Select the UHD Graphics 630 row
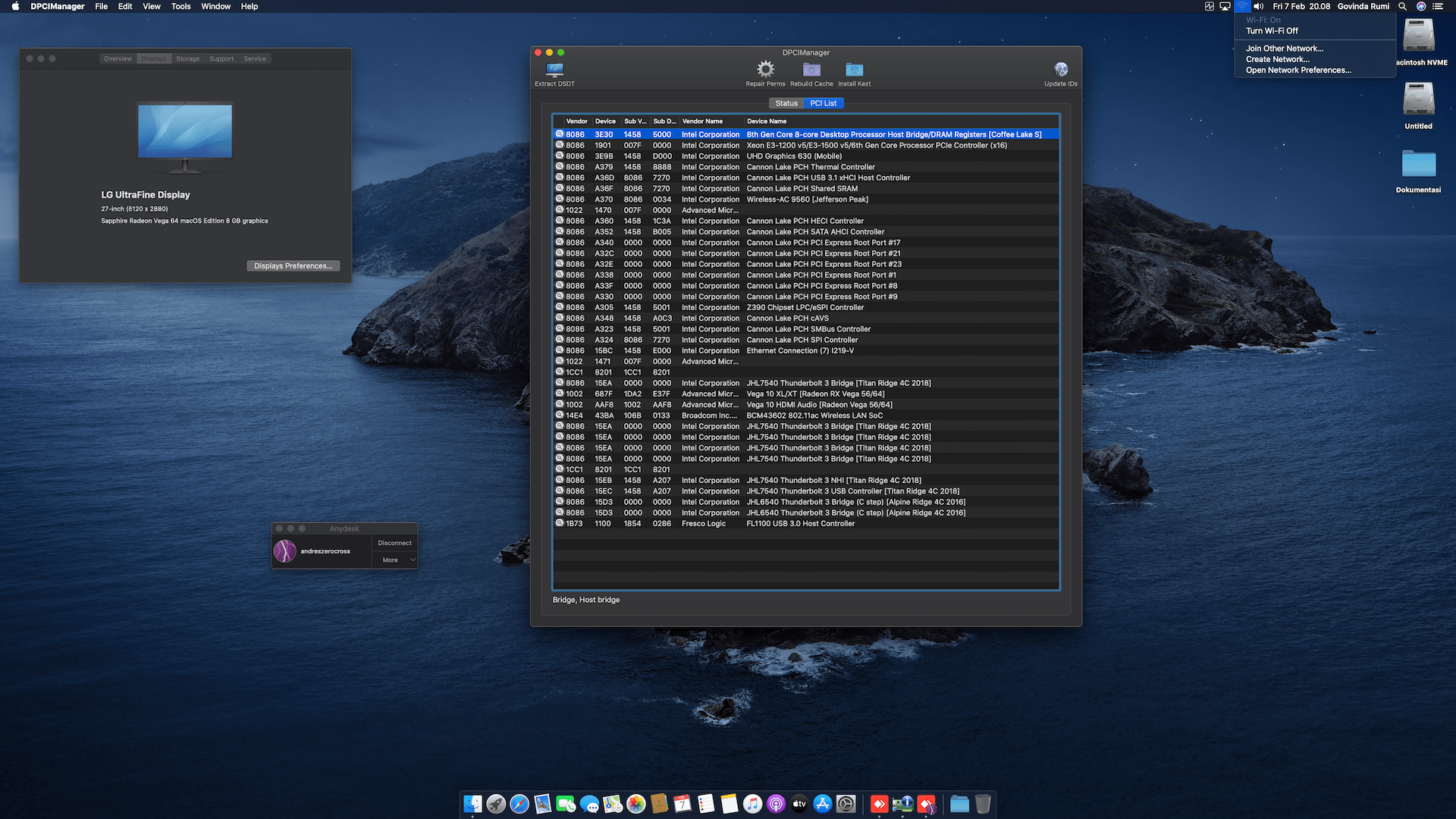The height and width of the screenshot is (819, 1456). point(793,156)
